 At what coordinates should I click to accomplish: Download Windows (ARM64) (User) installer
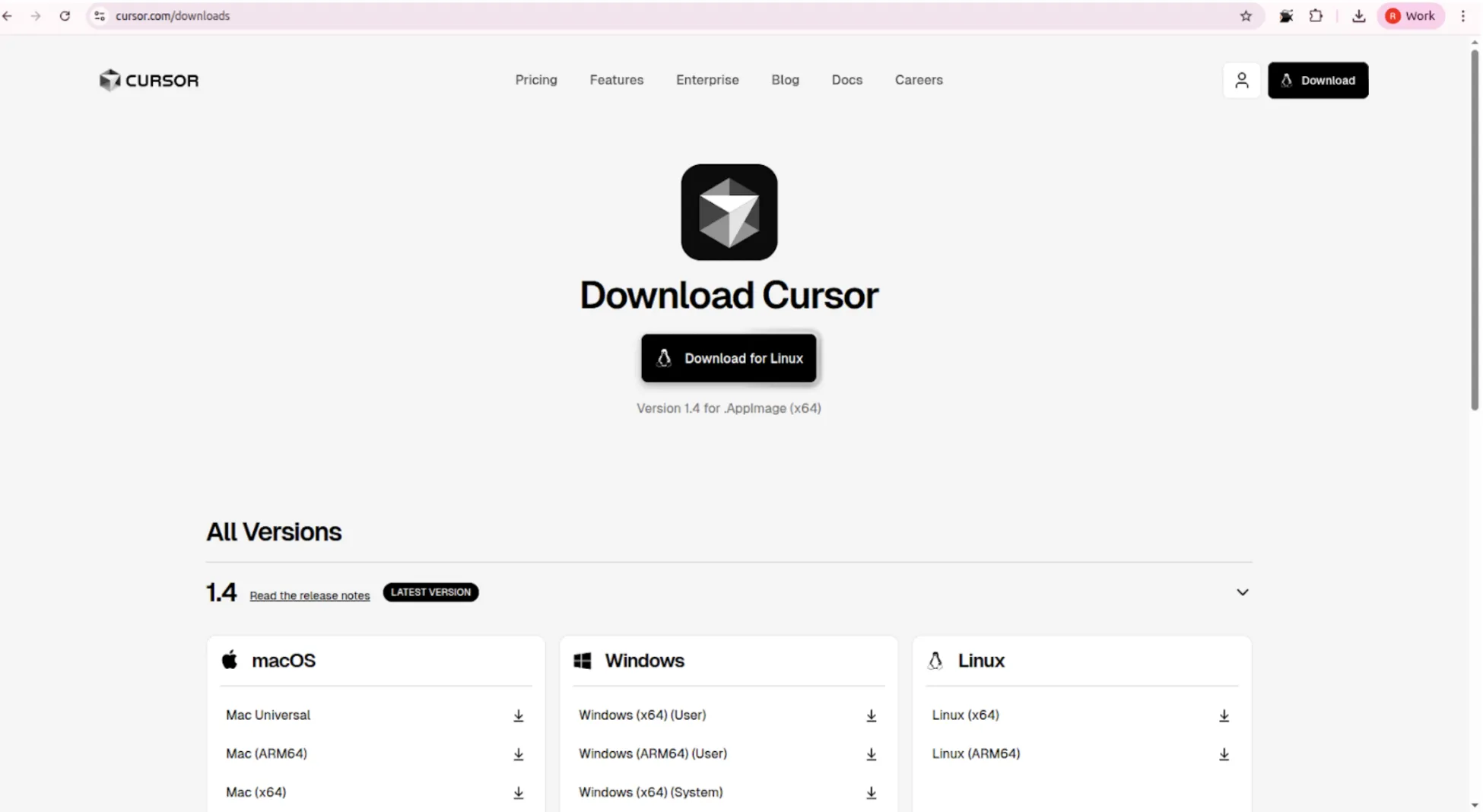[x=871, y=754]
